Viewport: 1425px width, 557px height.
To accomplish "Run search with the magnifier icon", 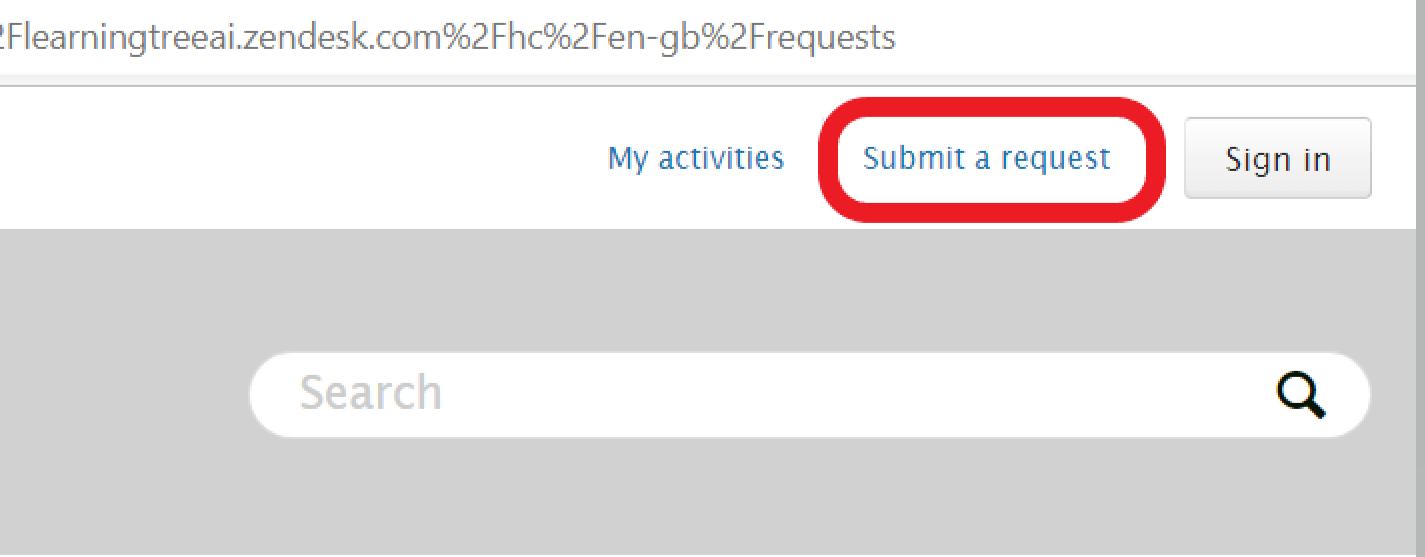I will point(1300,395).
